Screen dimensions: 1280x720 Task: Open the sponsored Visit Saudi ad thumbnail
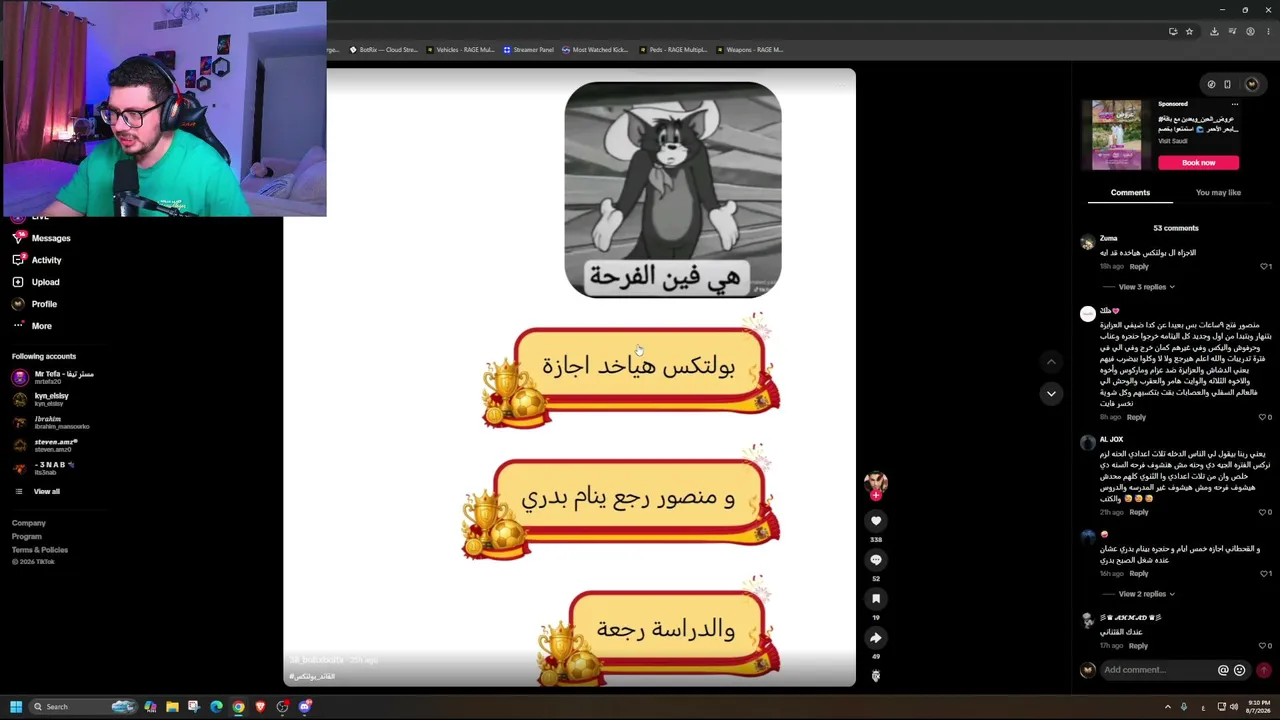pyautogui.click(x=1117, y=135)
